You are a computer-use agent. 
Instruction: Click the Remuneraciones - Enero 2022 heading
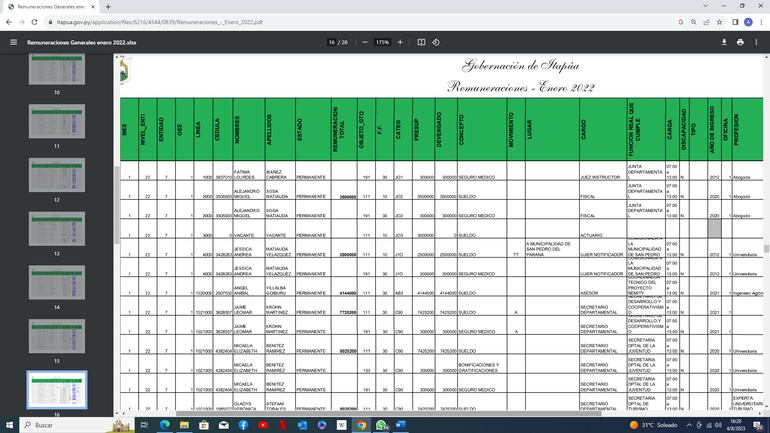pyautogui.click(x=521, y=88)
